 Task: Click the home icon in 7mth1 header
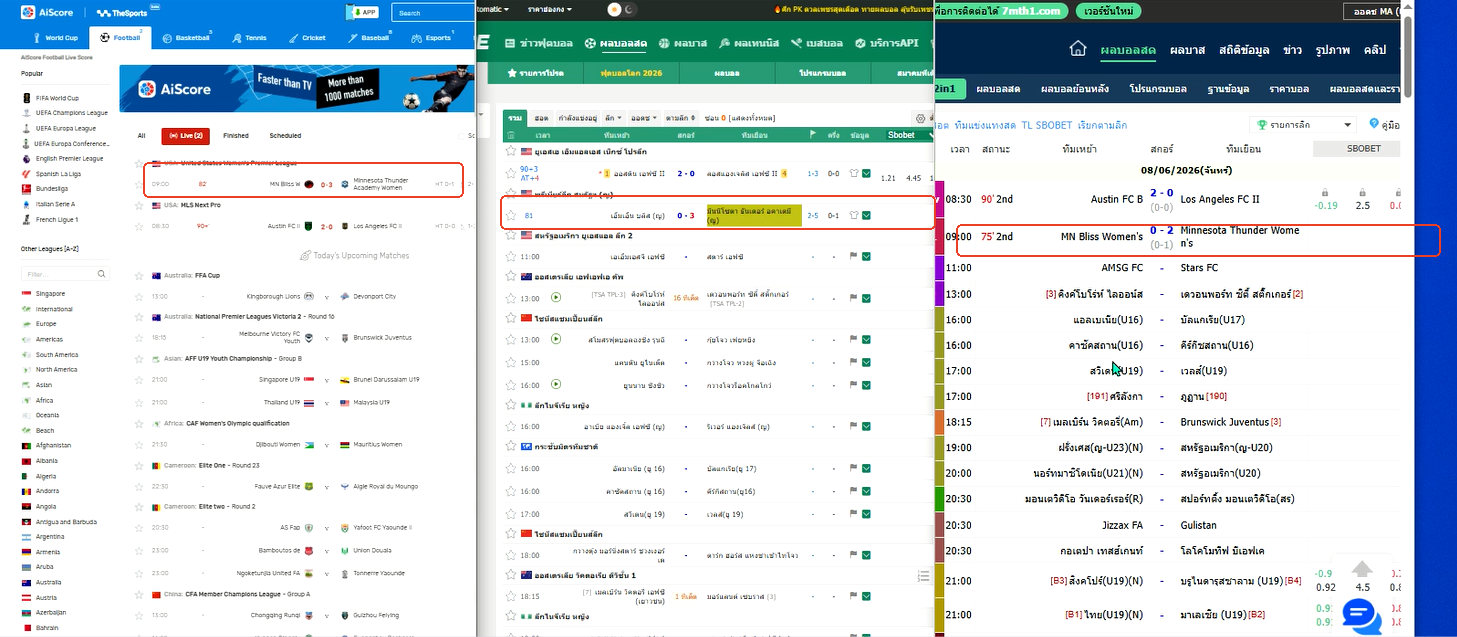[x=1078, y=49]
